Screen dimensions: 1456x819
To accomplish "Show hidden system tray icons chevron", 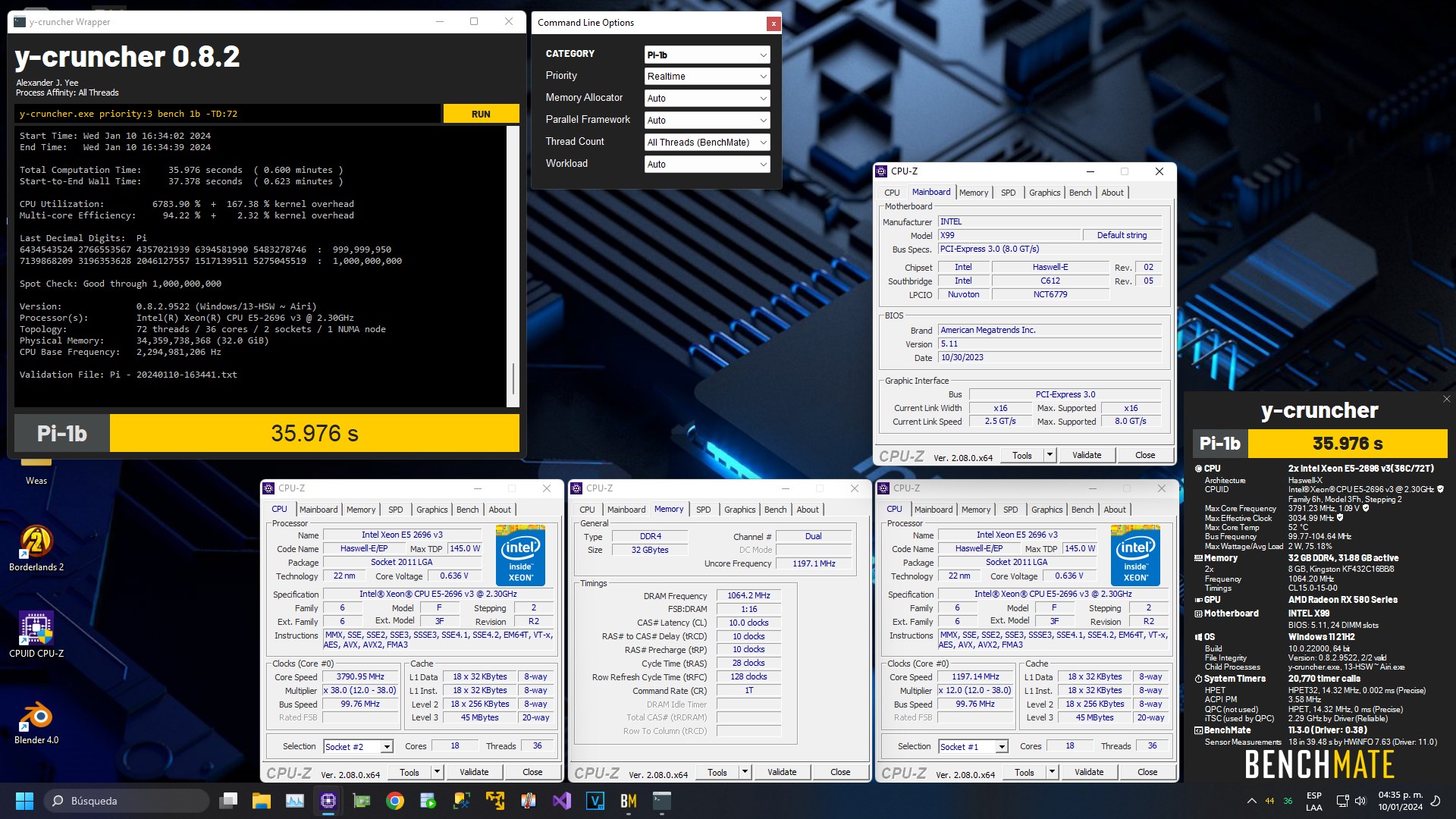I will (1251, 801).
